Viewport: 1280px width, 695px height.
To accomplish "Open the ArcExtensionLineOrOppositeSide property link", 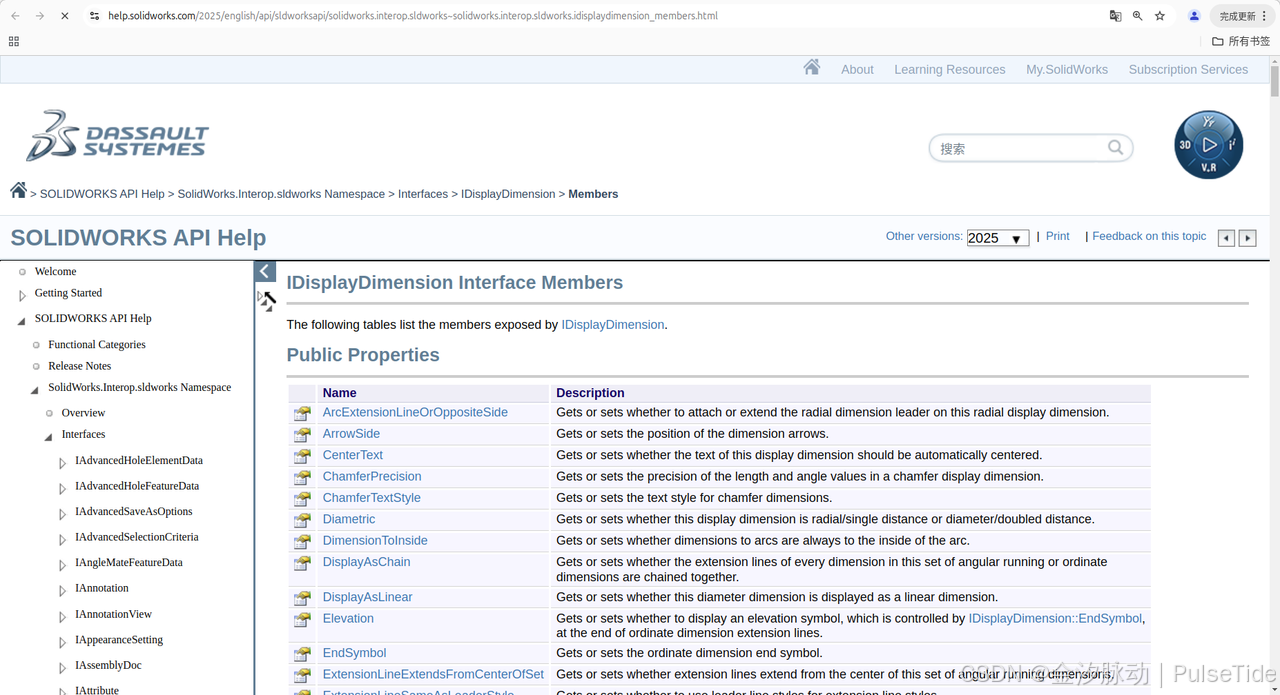I will click(415, 412).
